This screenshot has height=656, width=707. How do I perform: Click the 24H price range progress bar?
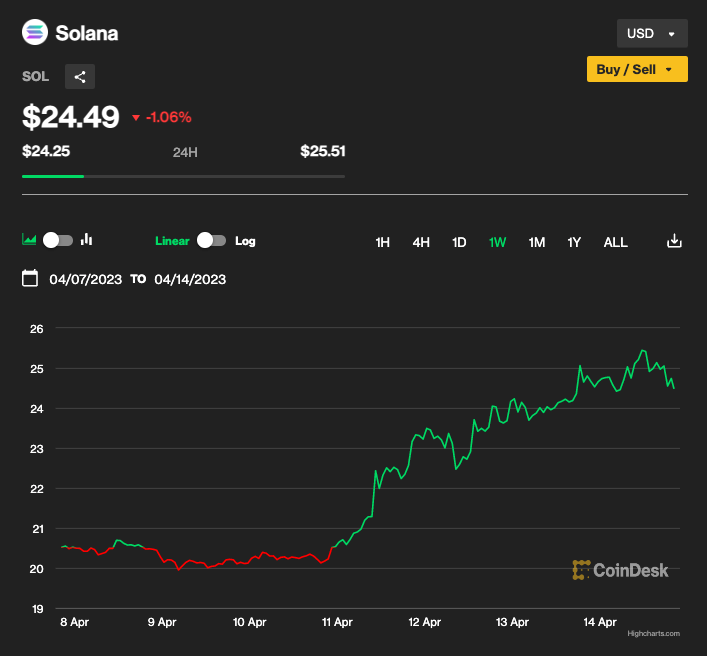[x=184, y=176]
